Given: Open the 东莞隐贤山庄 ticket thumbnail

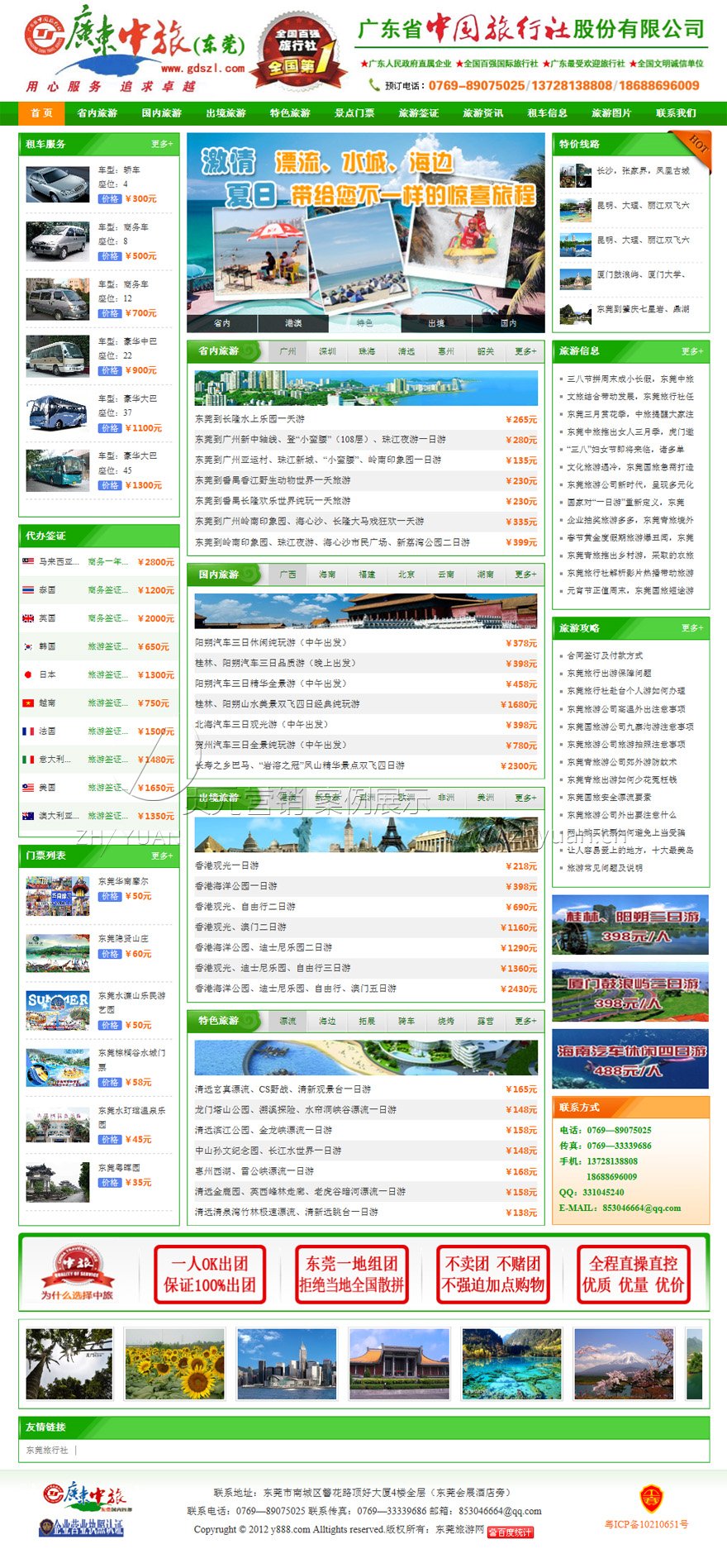Looking at the screenshot, I should pos(58,953).
